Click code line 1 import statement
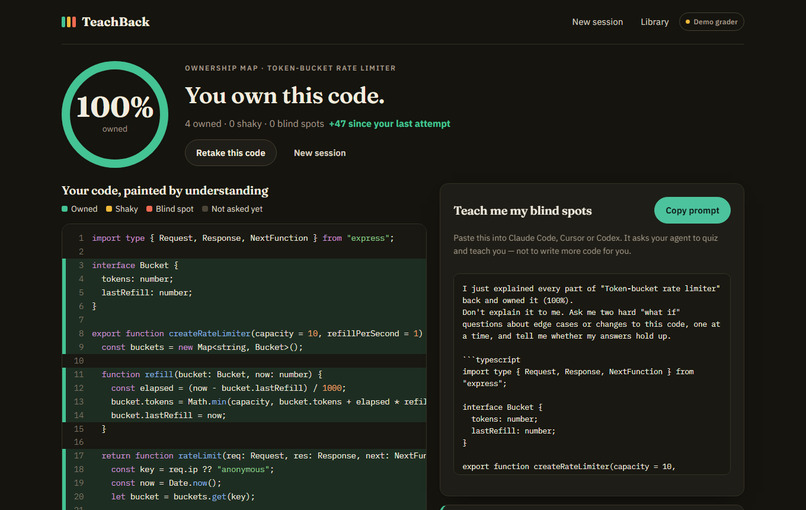806x510 pixels. 243,238
